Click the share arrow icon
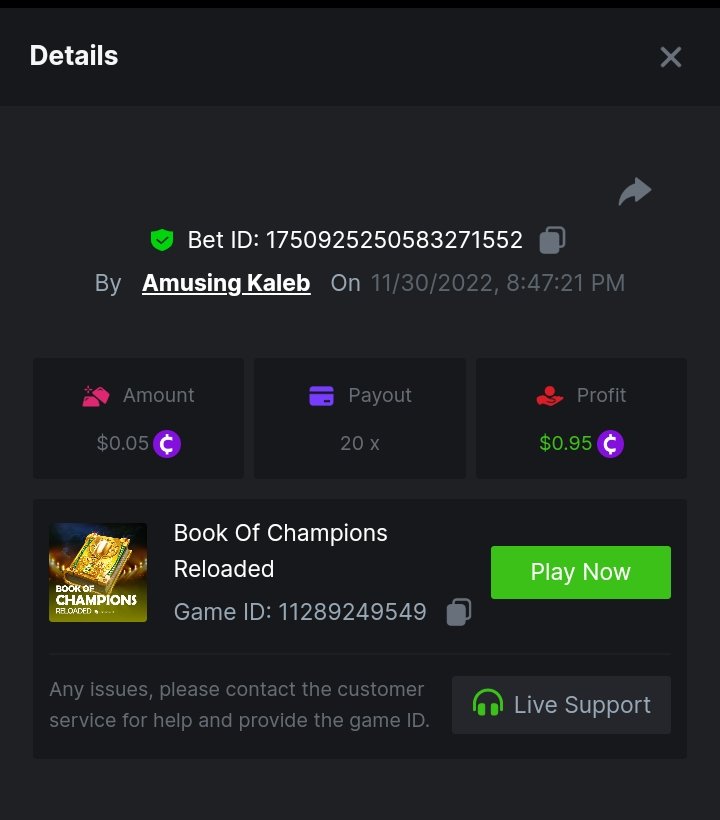 (x=635, y=191)
